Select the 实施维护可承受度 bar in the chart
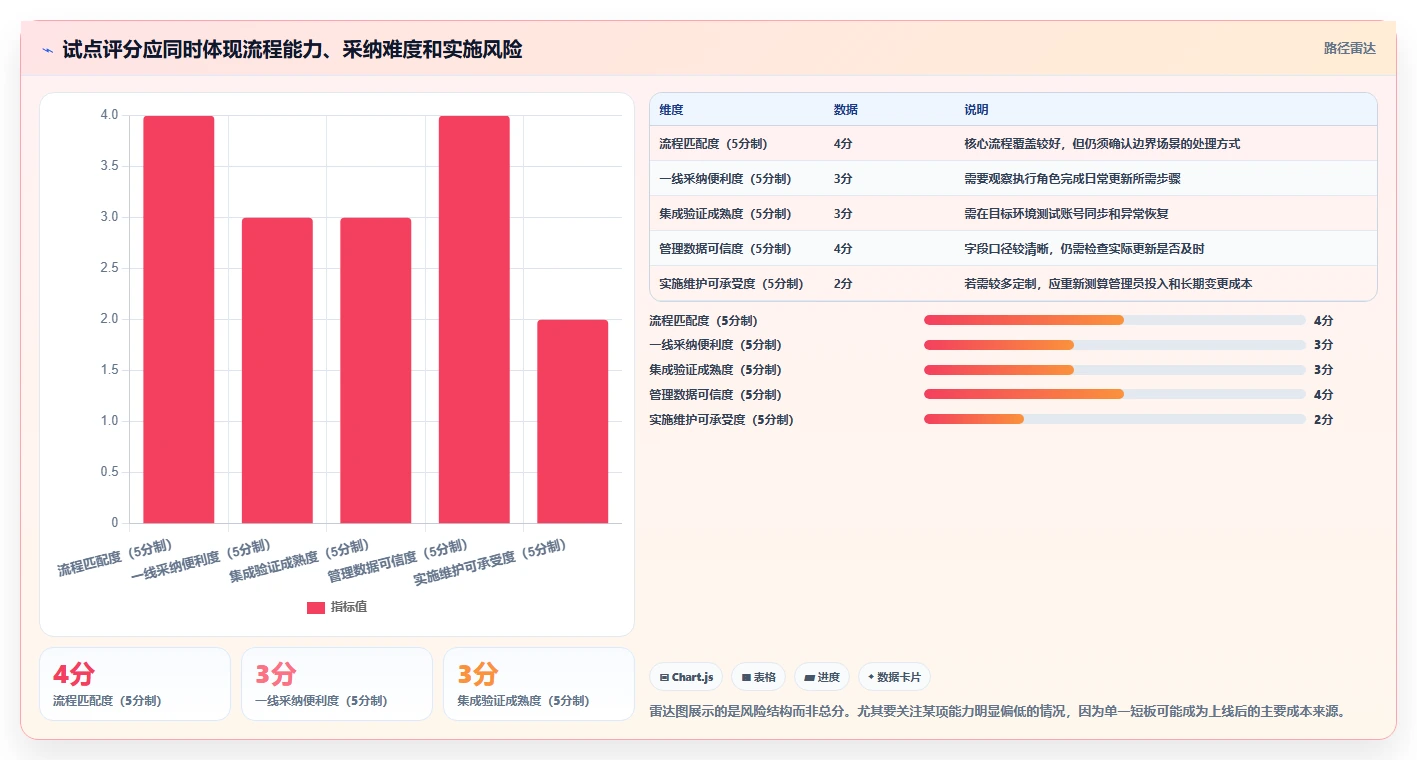The width and height of the screenshot is (1417, 760). [572, 421]
